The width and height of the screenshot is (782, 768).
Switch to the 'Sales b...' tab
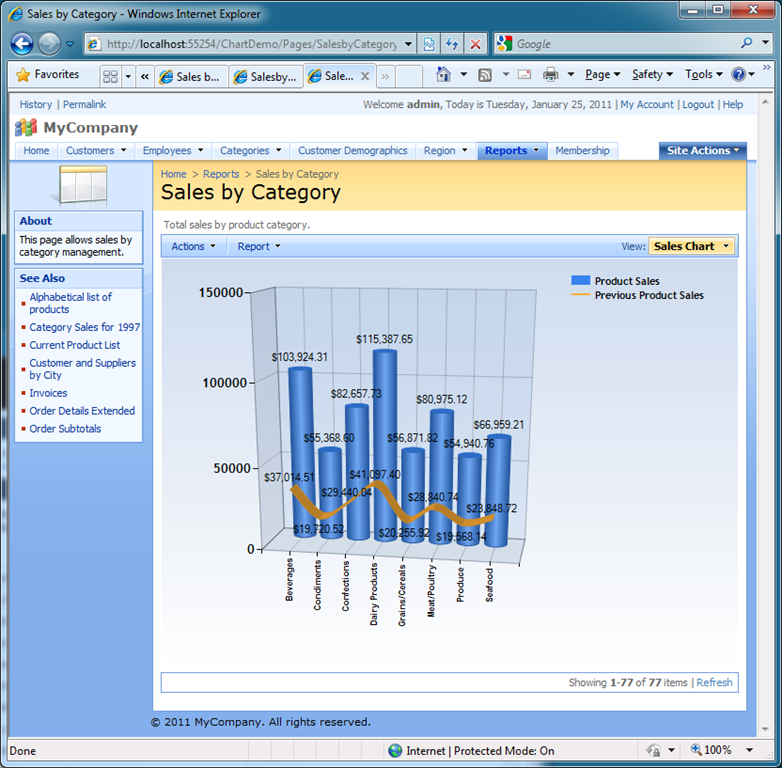pyautogui.click(x=192, y=77)
